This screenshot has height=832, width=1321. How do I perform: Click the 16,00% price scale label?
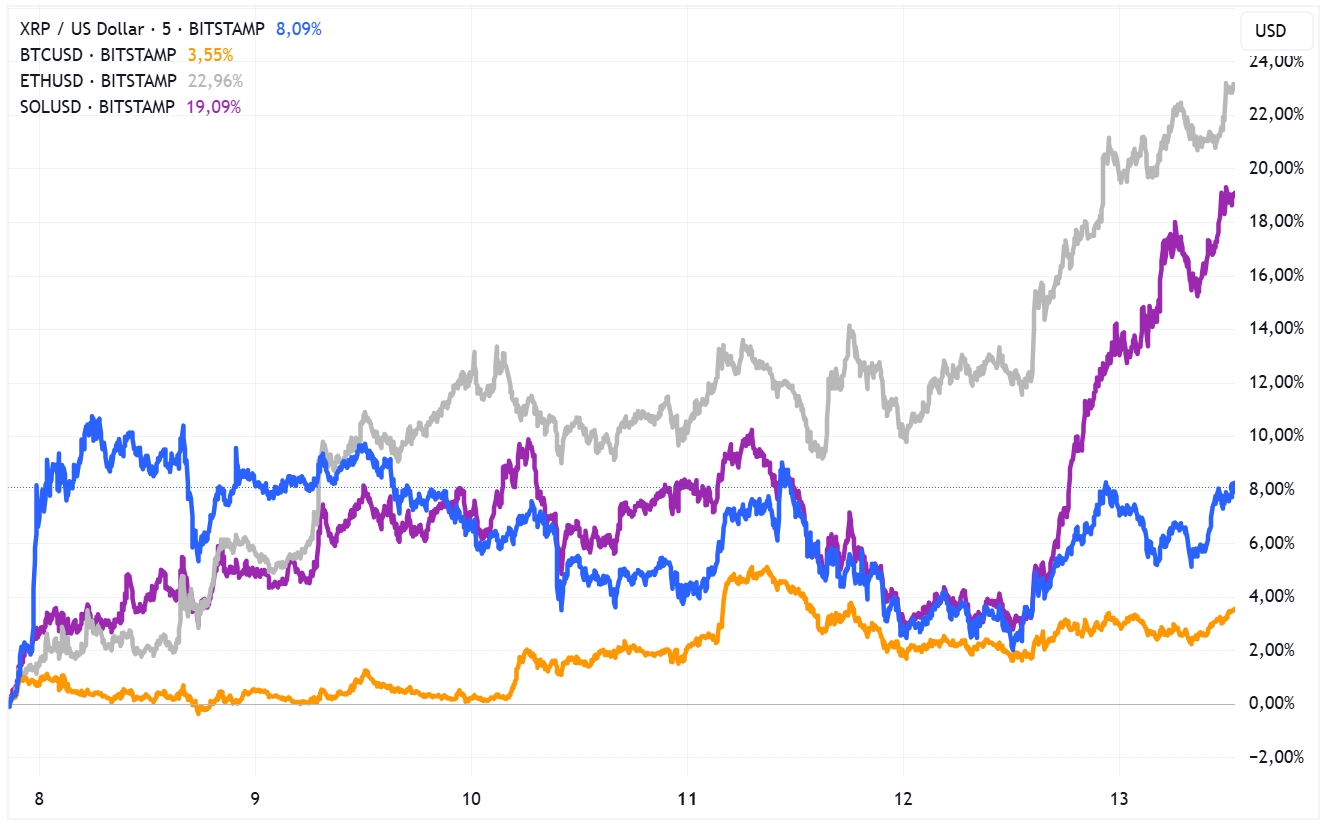1277,275
